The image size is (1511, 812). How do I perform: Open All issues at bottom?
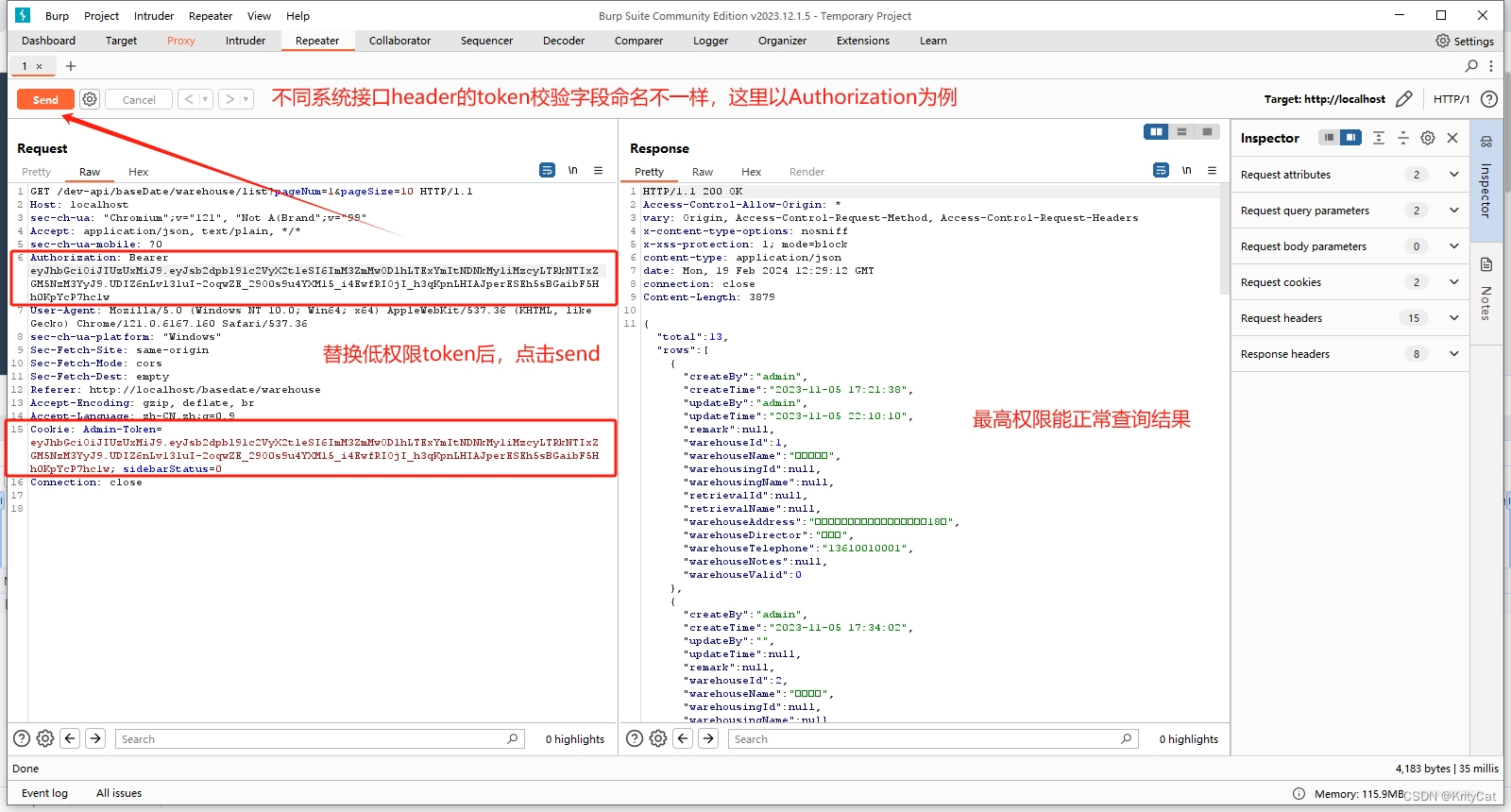point(119,793)
